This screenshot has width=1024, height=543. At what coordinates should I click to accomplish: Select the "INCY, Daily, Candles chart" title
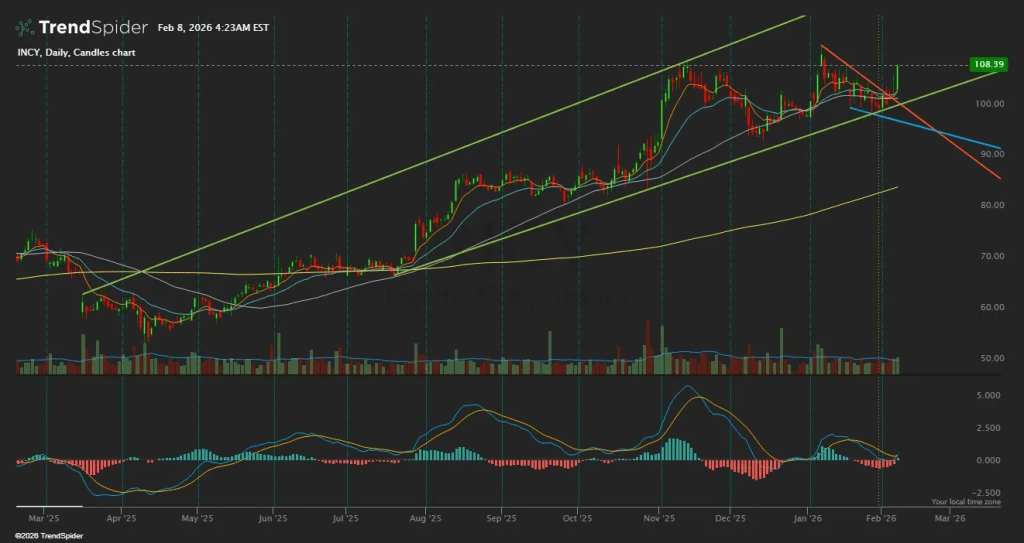[x=75, y=52]
